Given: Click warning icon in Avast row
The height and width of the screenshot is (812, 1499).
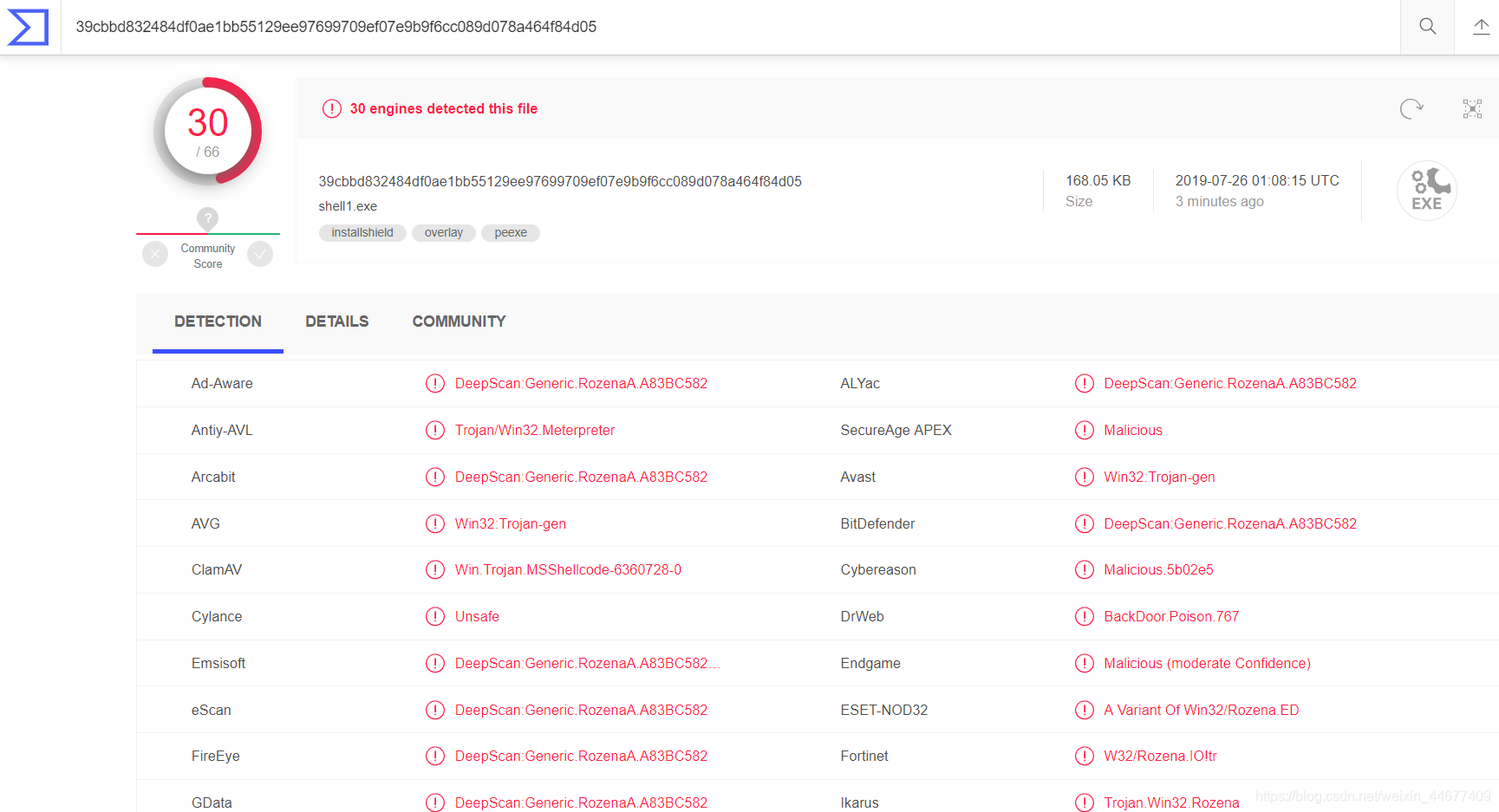Looking at the screenshot, I should click(1085, 477).
